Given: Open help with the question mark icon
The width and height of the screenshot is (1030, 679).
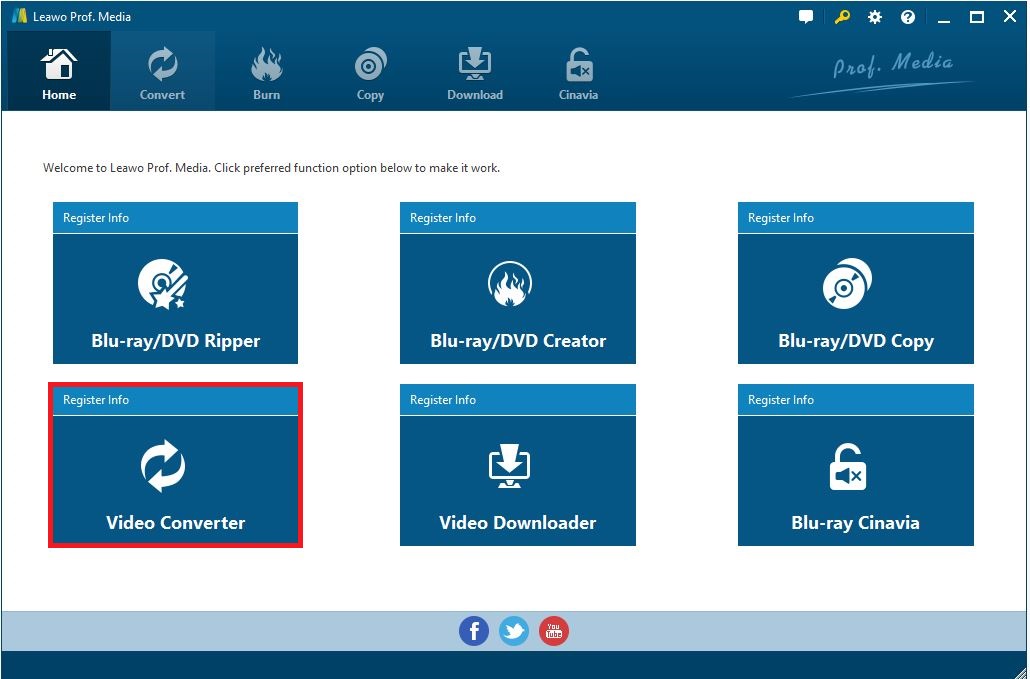Looking at the screenshot, I should 908,17.
